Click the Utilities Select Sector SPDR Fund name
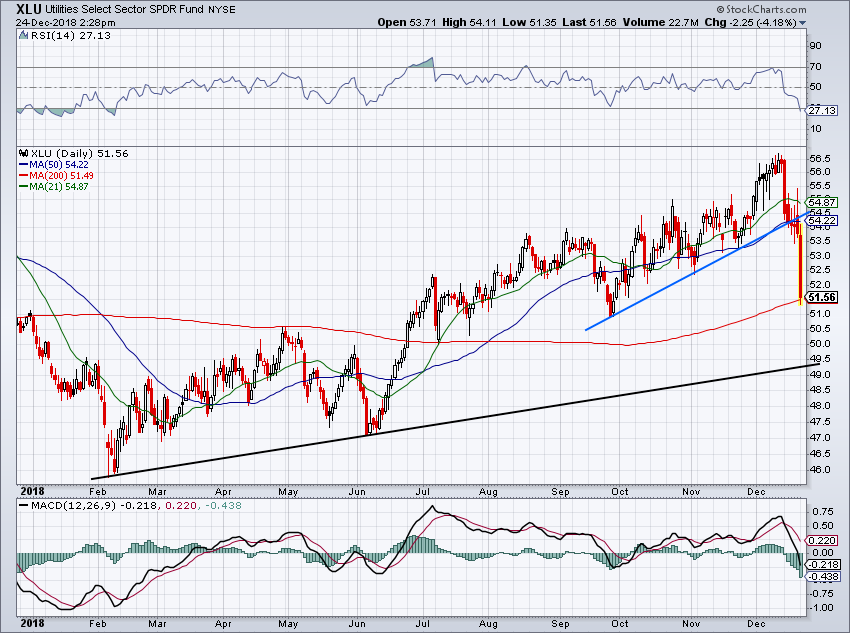Screen dimensions: 850x633 [x=125, y=9]
